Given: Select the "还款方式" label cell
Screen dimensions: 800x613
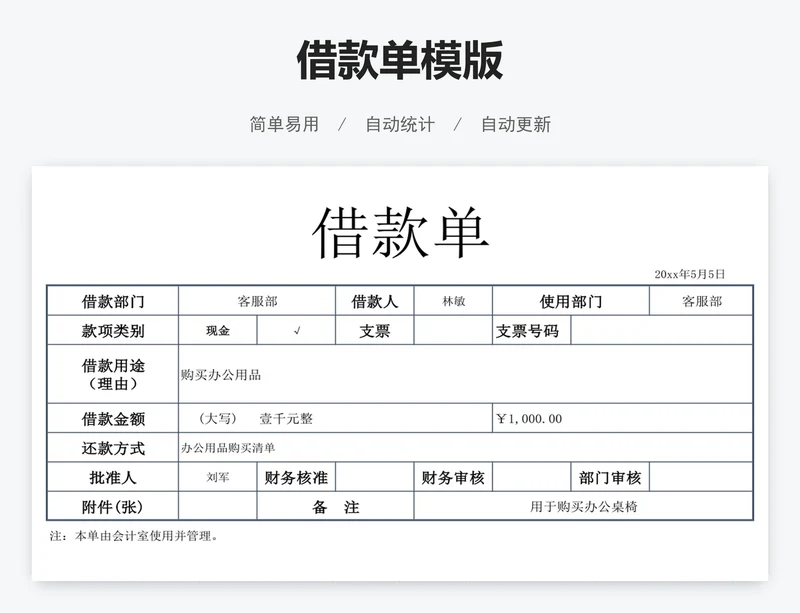Looking at the screenshot, I should tap(113, 448).
